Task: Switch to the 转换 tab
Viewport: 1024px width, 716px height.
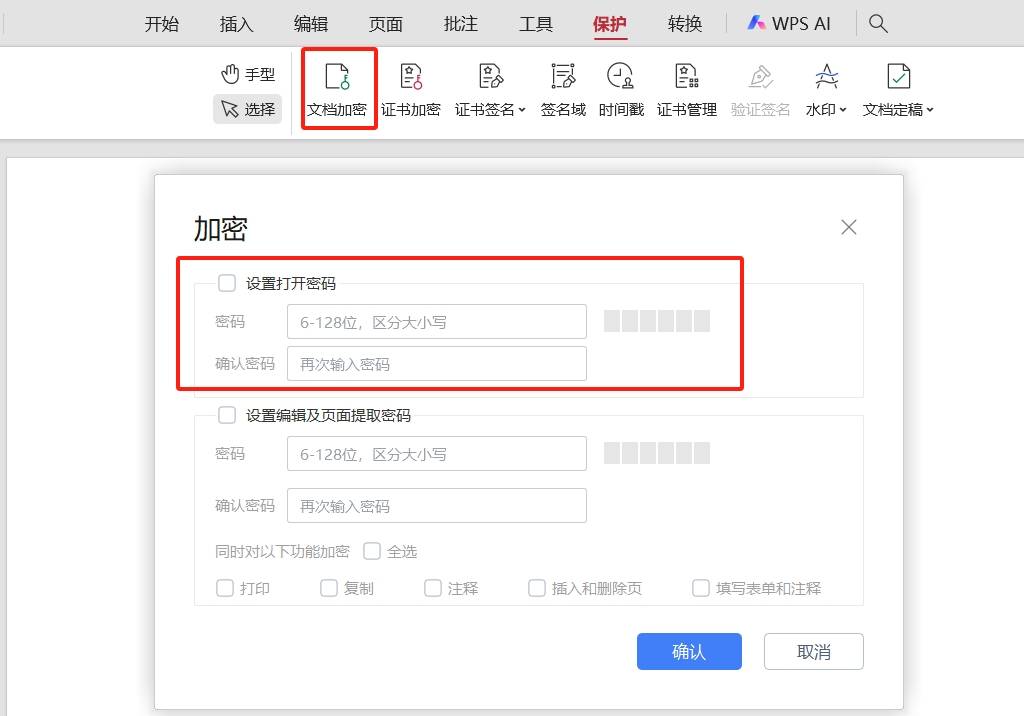Action: [685, 24]
